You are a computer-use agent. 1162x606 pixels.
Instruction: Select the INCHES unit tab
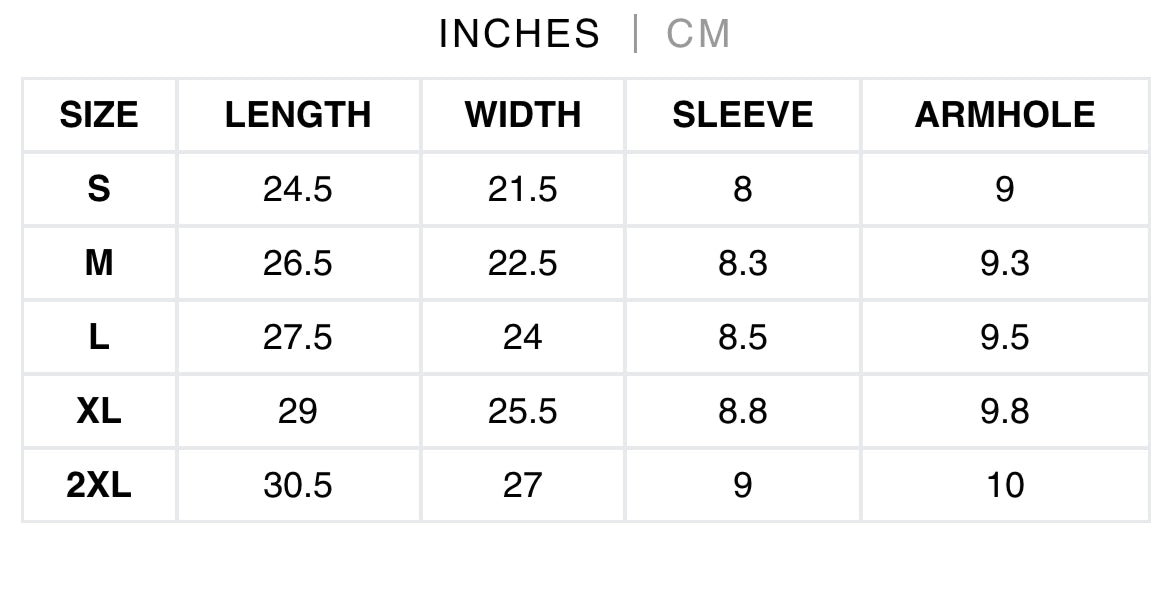519,35
